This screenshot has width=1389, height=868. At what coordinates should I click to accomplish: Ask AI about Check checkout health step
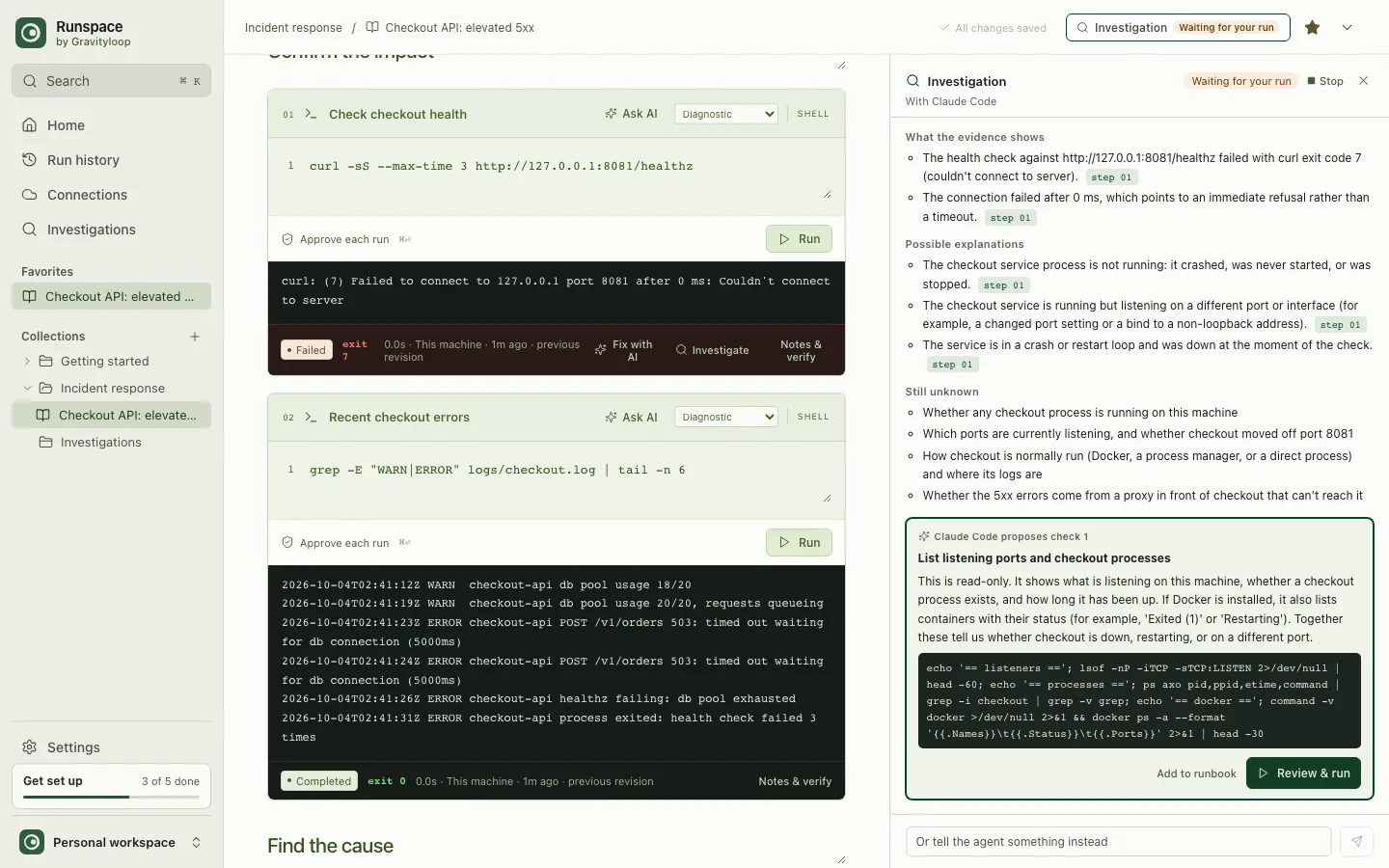click(x=631, y=114)
